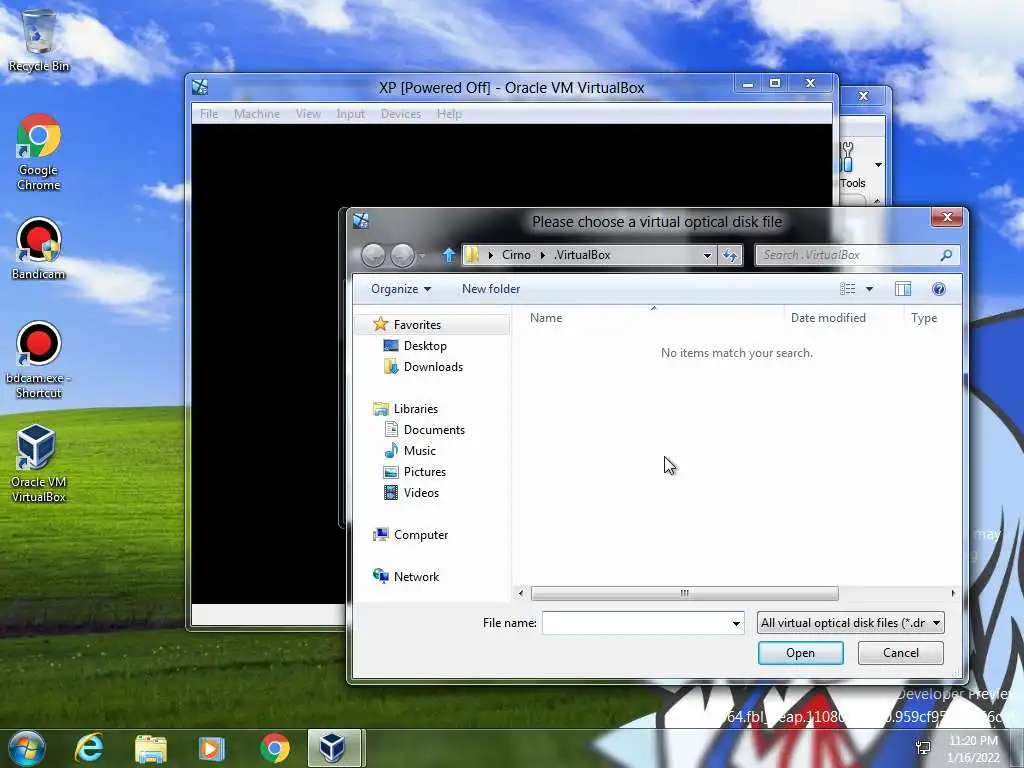The image size is (1024, 768).
Task: Switch to VirtualBox taskbar button
Action: [x=334, y=748]
